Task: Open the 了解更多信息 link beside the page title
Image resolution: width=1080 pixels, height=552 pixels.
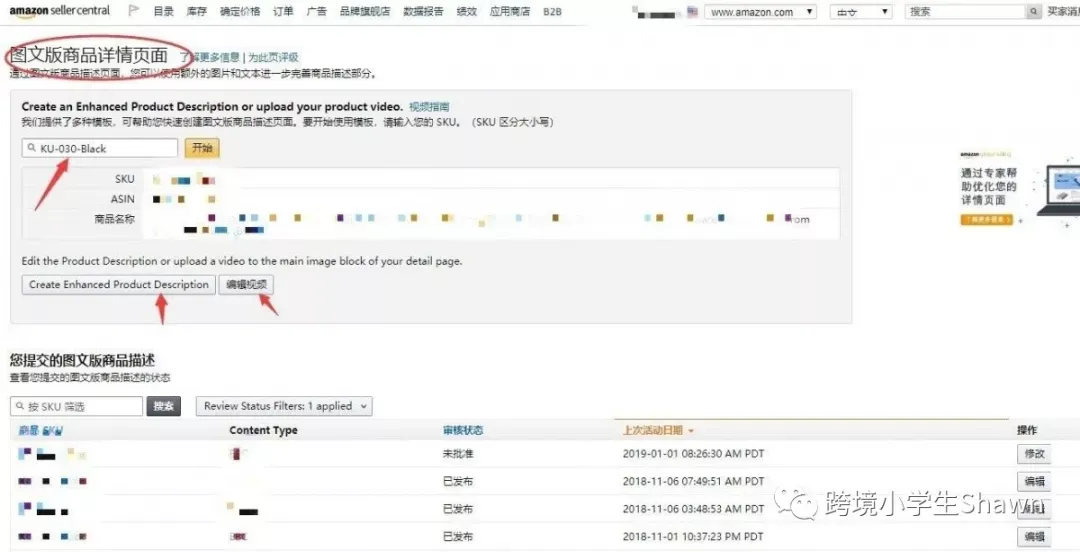Action: (210, 57)
